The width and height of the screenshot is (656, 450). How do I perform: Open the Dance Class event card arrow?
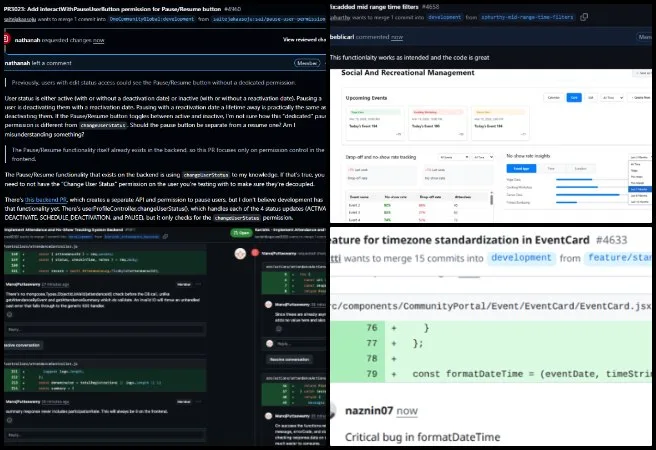(x=523, y=134)
